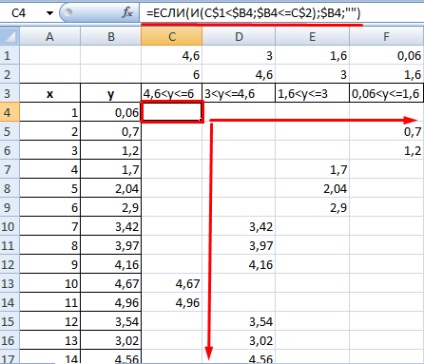This screenshot has width=424, height=364.
Task: Open the Name Box dropdown arrow
Action: (50, 13)
